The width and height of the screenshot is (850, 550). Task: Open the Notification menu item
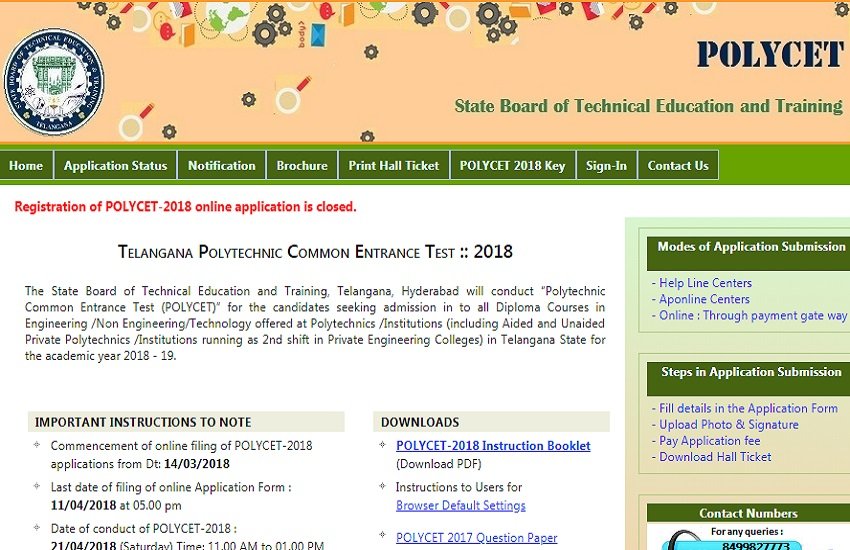click(x=221, y=166)
